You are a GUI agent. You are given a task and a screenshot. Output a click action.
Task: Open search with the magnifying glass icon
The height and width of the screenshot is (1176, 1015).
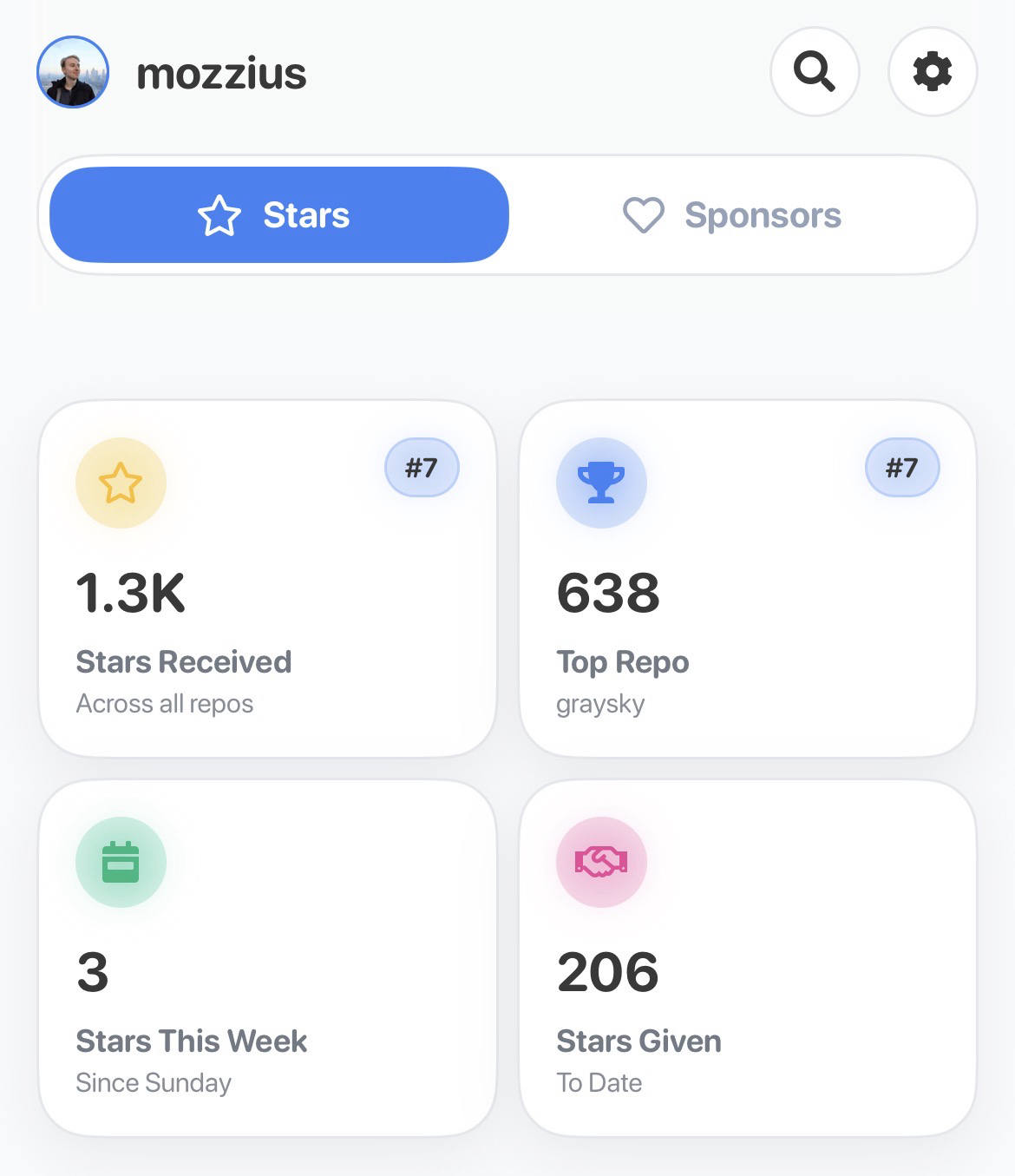(814, 71)
